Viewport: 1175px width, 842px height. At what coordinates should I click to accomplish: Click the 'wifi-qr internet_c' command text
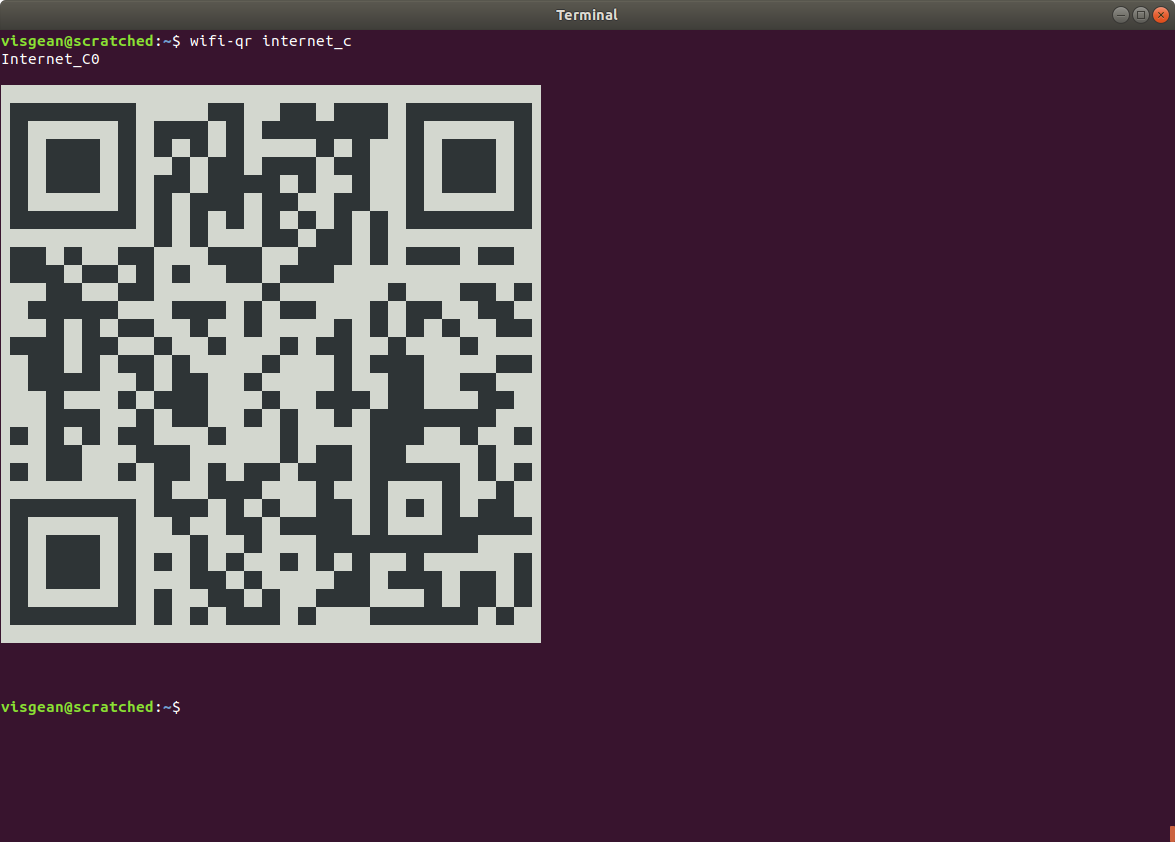click(x=271, y=41)
